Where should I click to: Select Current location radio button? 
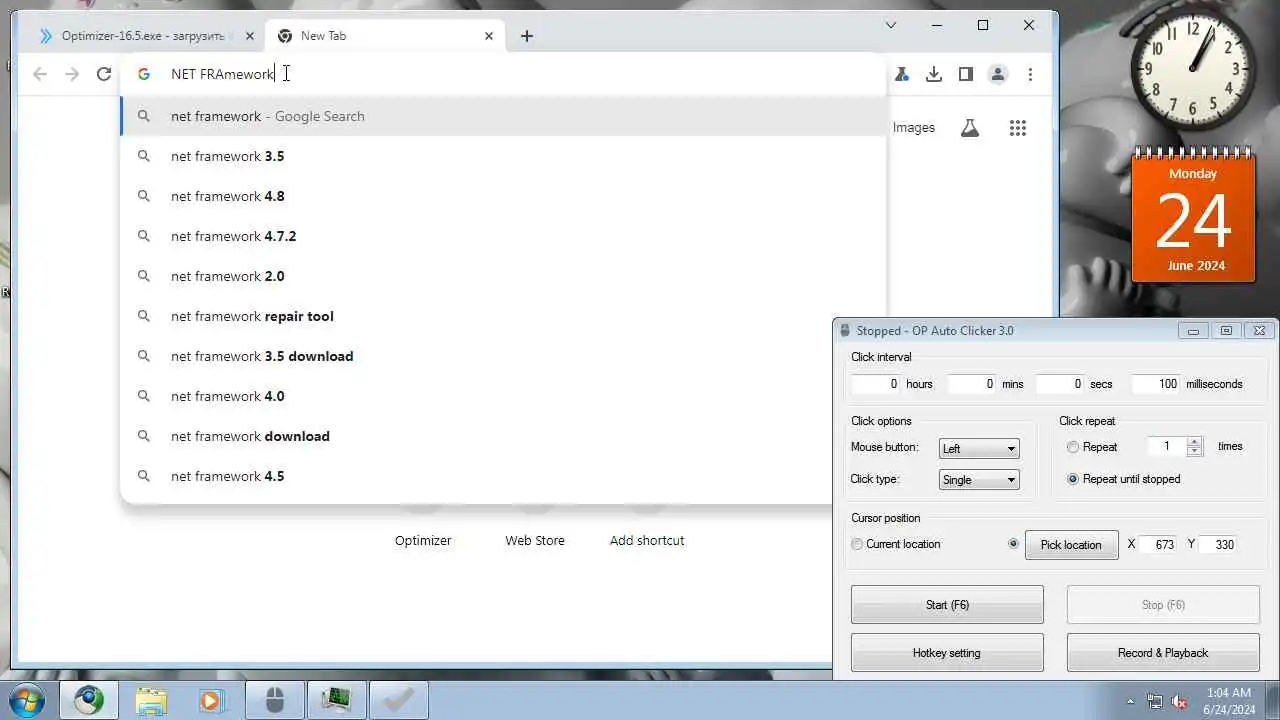click(x=857, y=544)
